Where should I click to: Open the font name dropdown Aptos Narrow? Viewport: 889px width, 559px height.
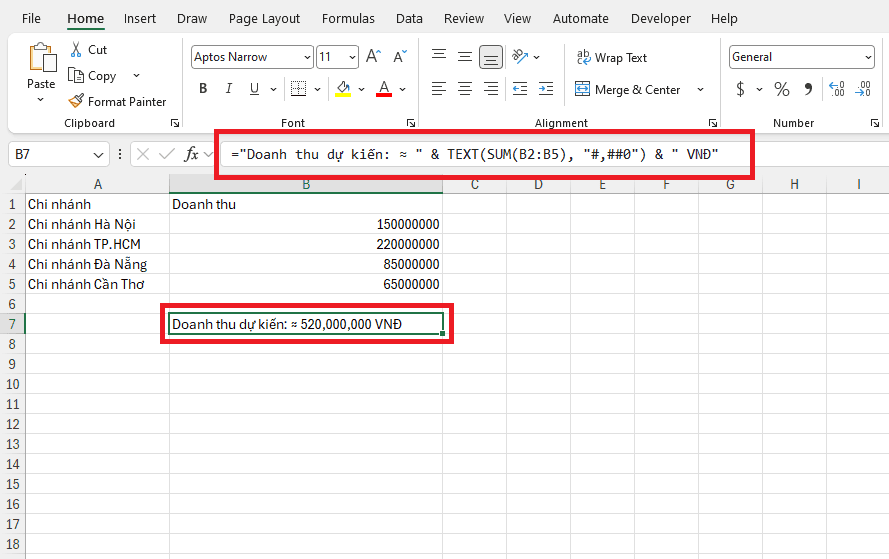point(307,57)
